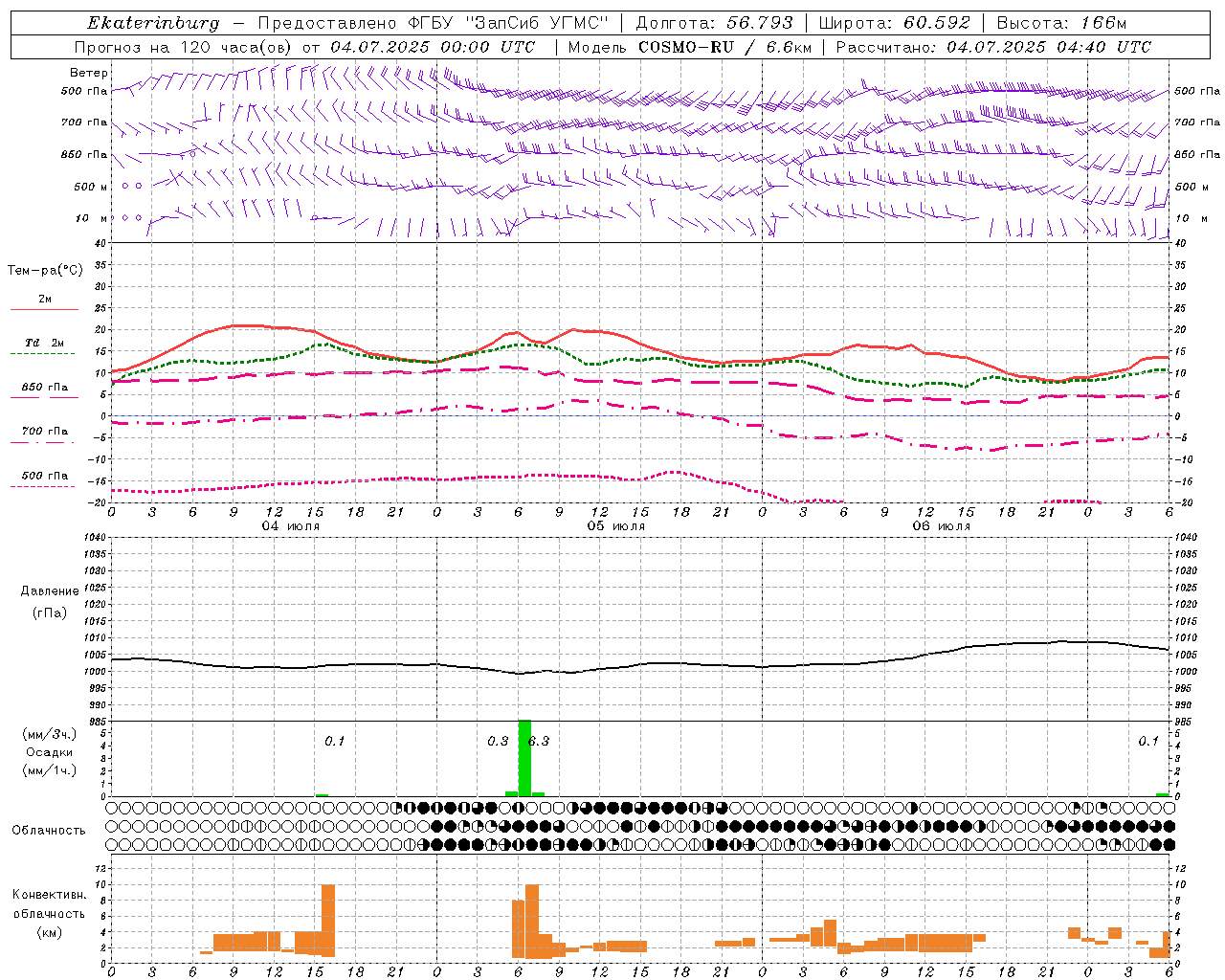This screenshot has height=980, width=1225.
Task: Click the 'Td 2м' dew point legend entry
Action: pyautogui.click(x=45, y=343)
